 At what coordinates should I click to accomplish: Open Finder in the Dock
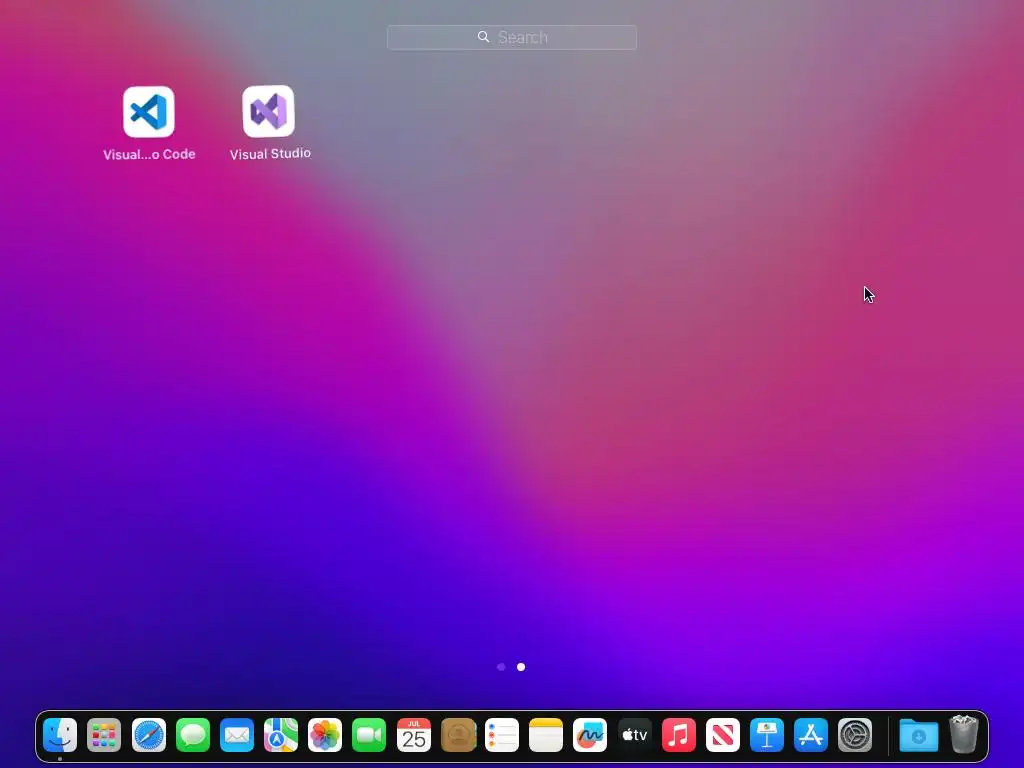point(60,735)
